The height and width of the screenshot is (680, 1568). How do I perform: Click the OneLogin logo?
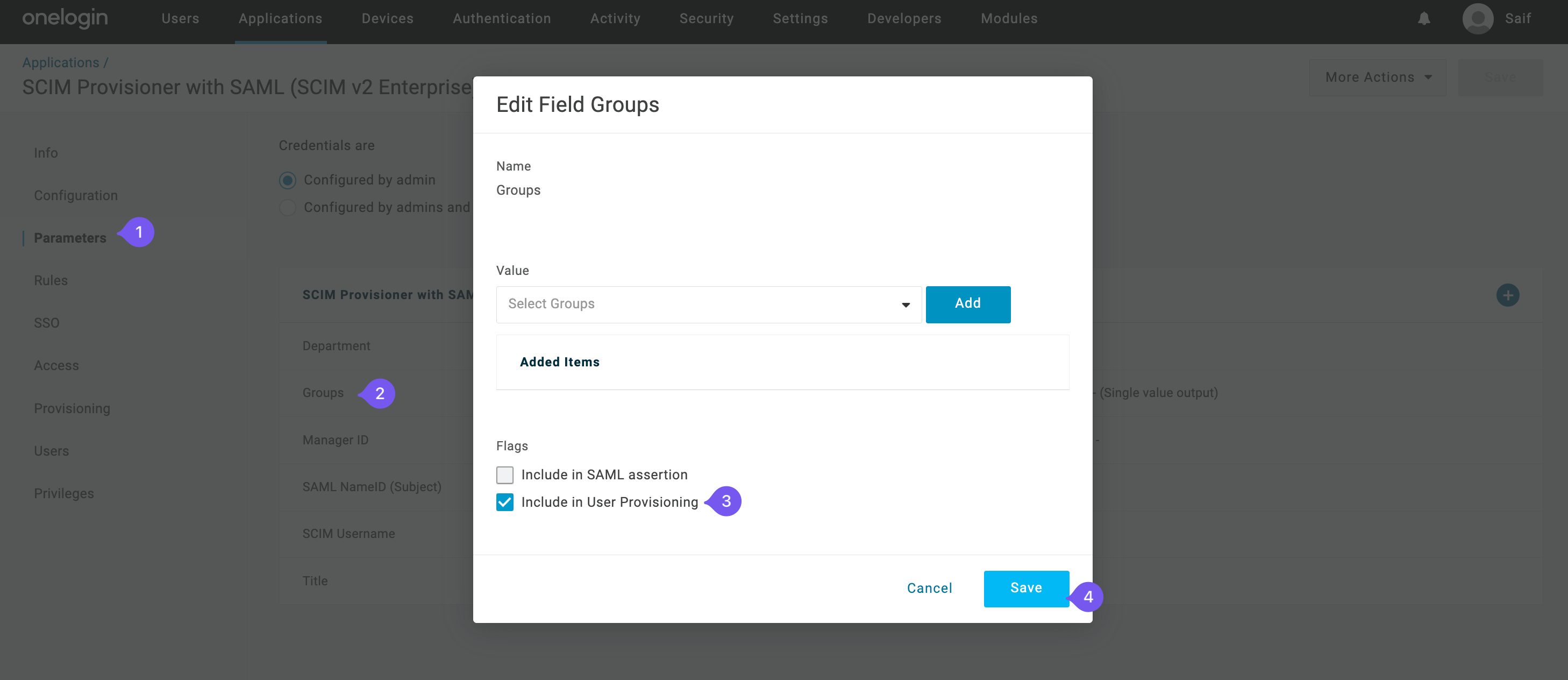click(x=65, y=18)
